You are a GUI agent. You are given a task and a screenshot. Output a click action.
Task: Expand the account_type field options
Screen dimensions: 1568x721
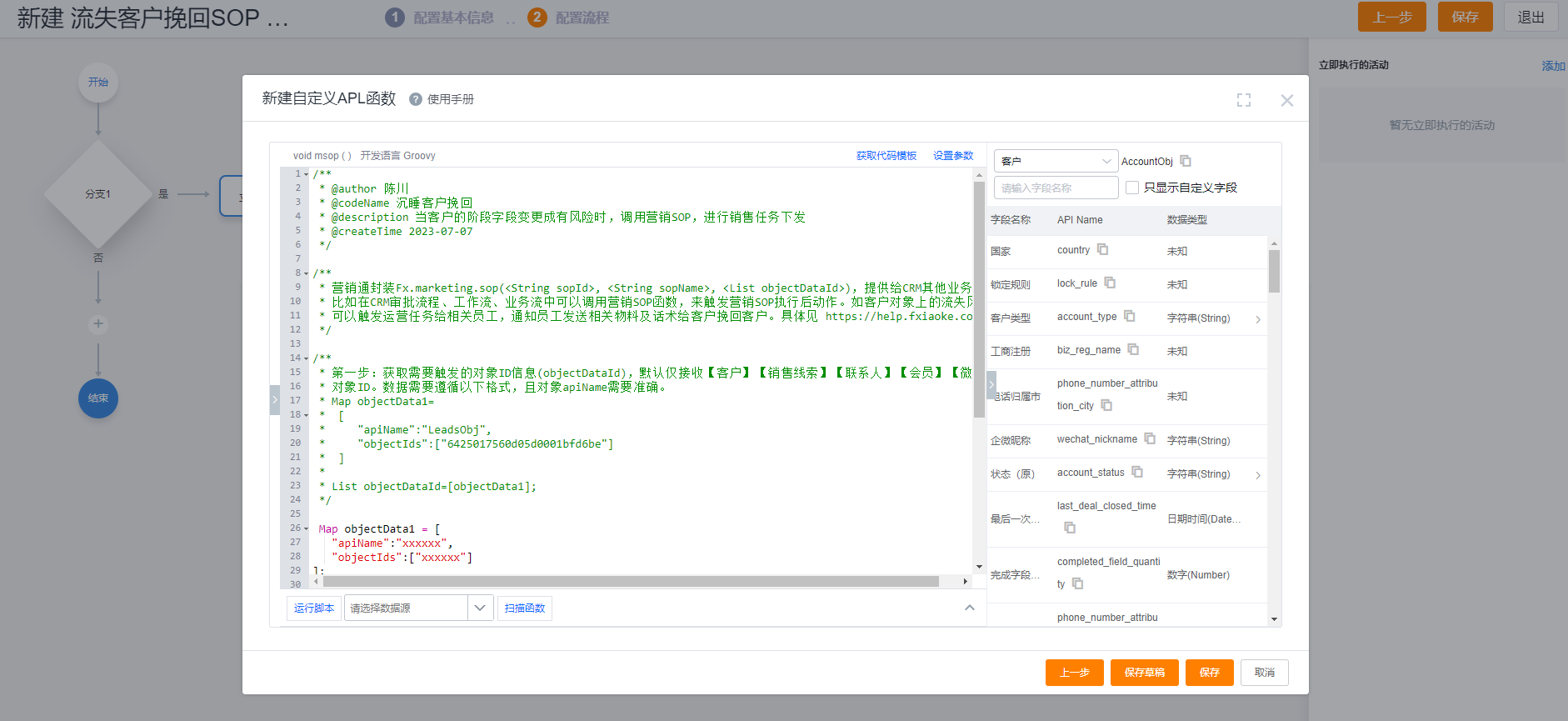(x=1258, y=319)
